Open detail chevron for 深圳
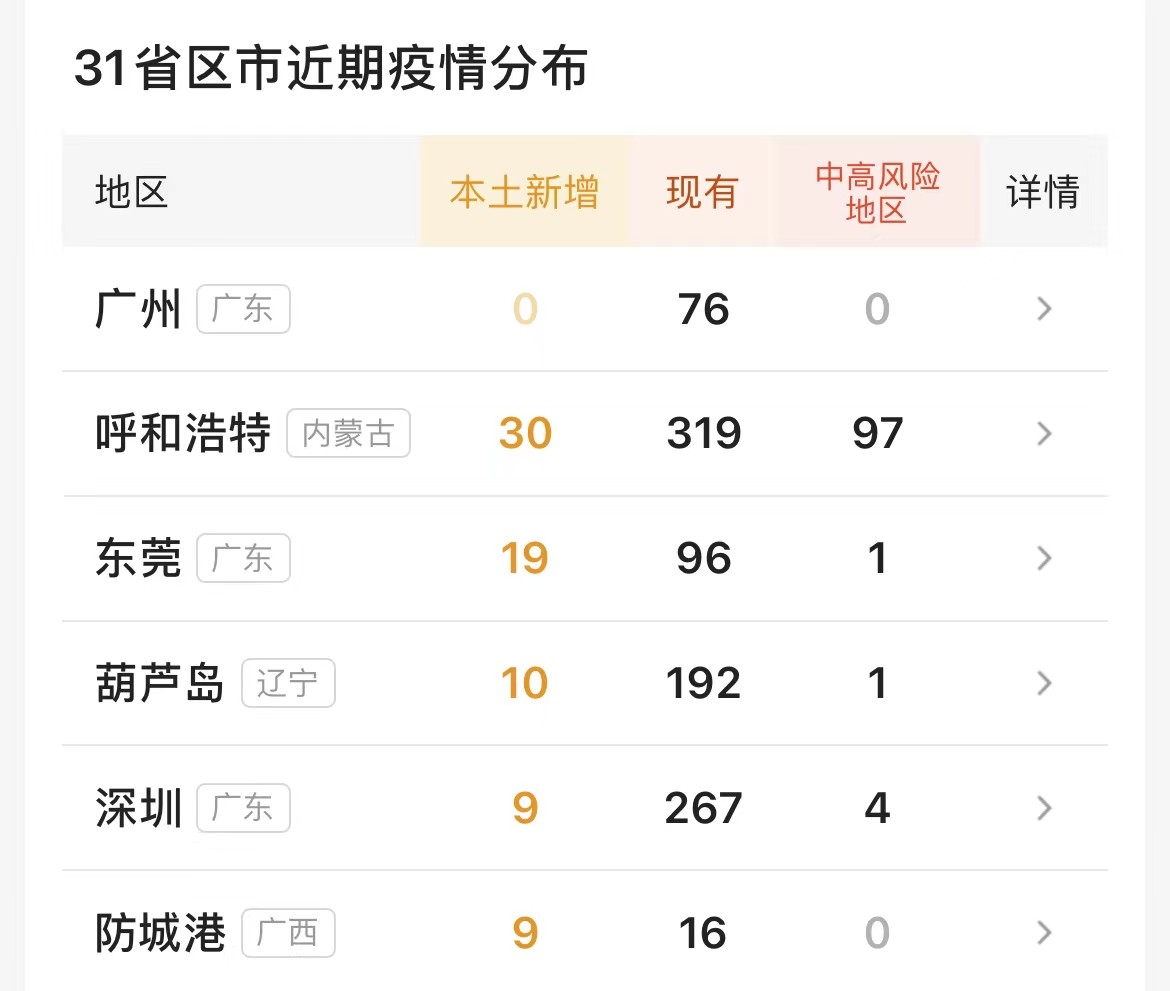1170x991 pixels. coord(1043,808)
